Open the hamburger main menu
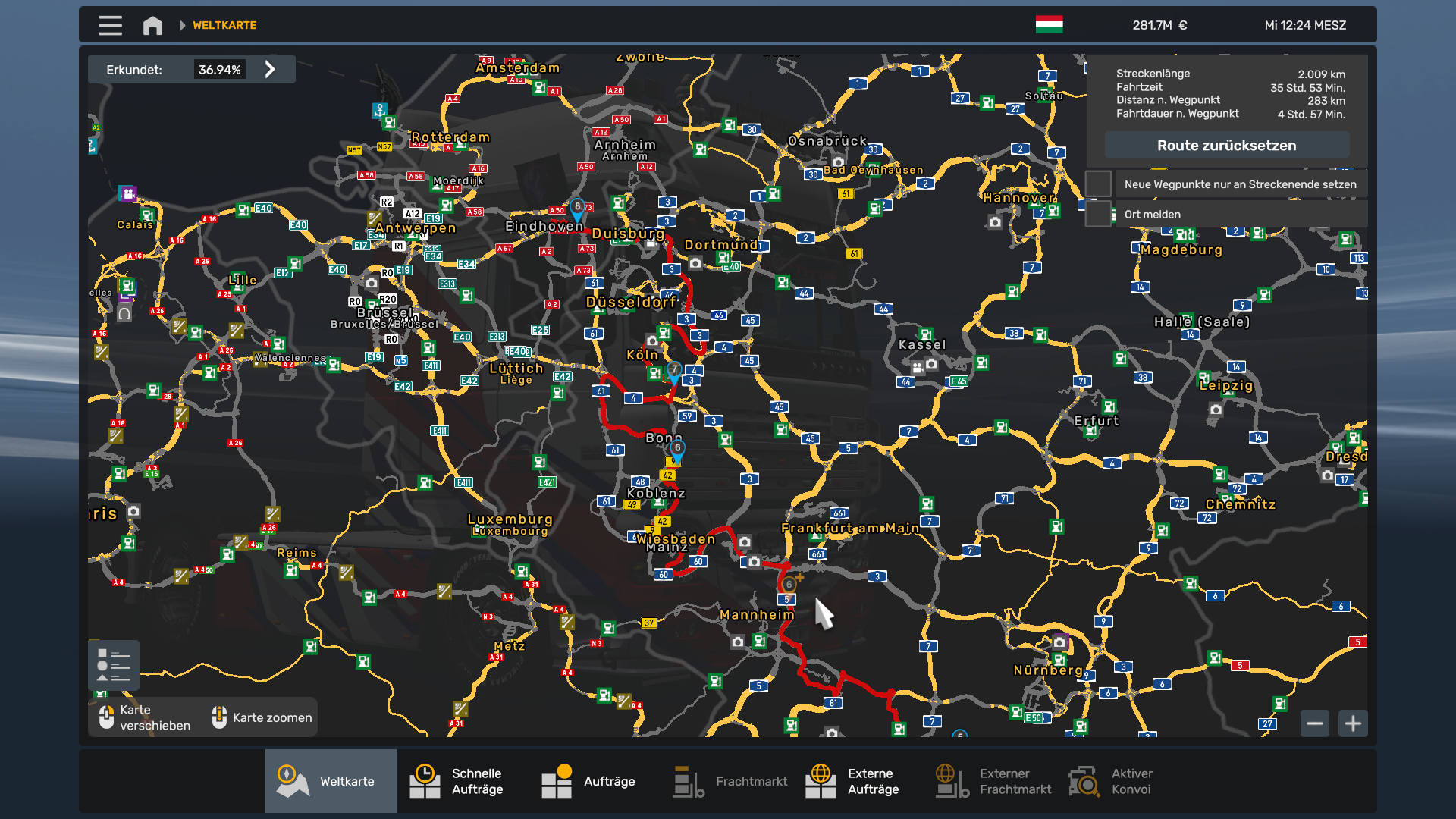Image resolution: width=1456 pixels, height=819 pixels. (x=110, y=25)
